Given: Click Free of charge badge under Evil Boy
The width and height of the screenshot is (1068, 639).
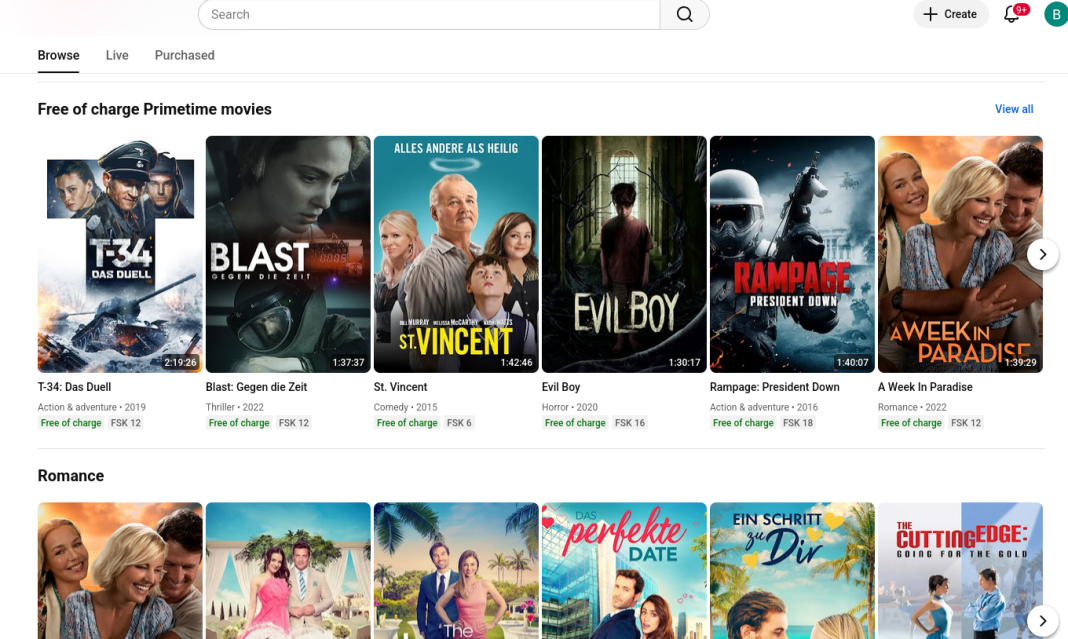Looking at the screenshot, I should (x=575, y=423).
